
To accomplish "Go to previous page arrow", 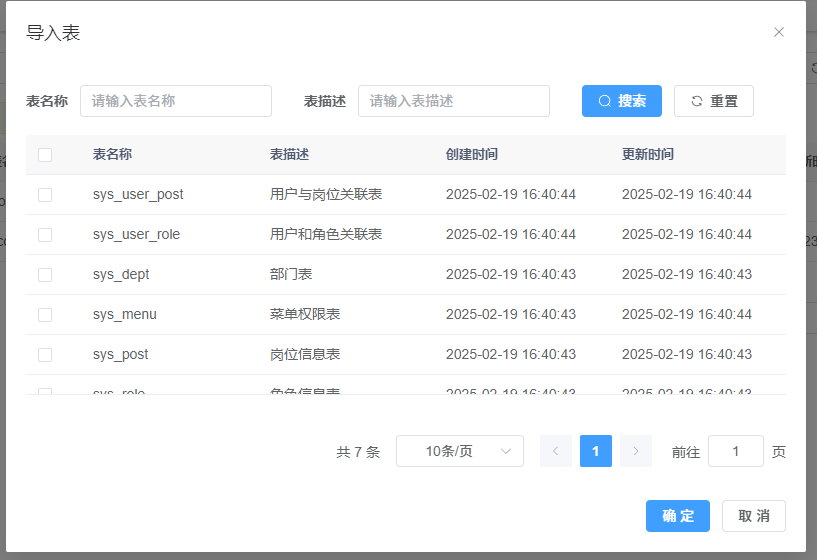I will point(556,451).
